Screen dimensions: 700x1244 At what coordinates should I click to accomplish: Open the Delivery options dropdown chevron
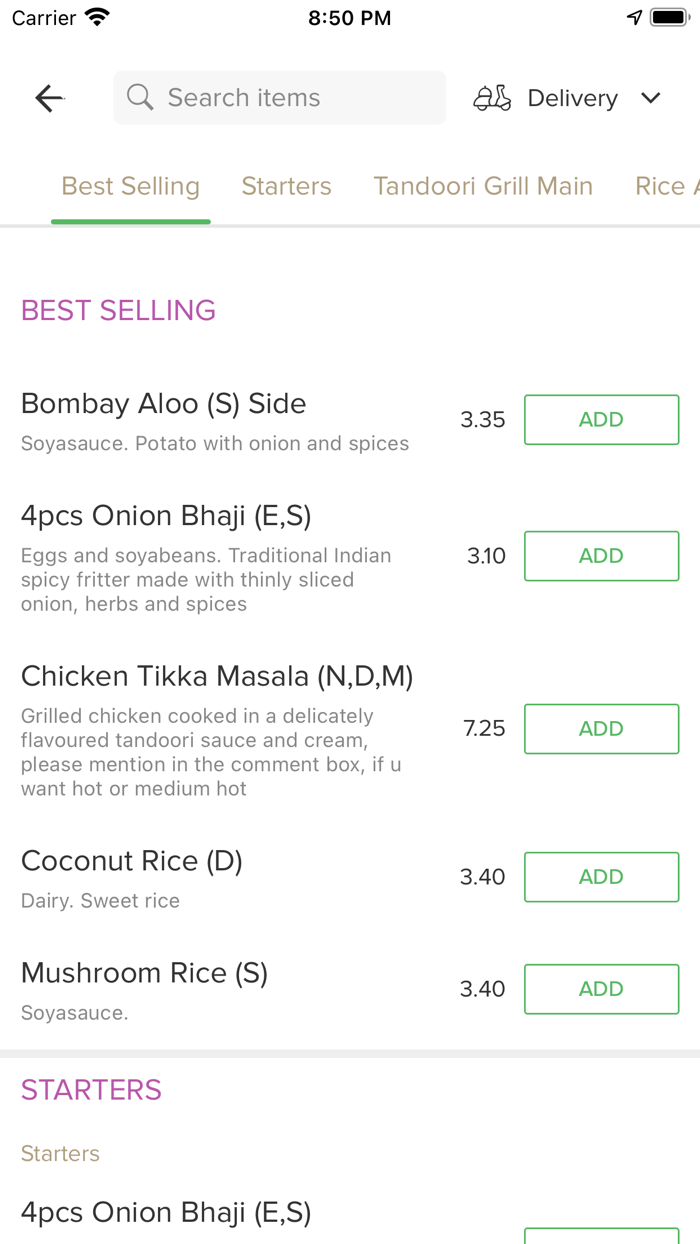pyautogui.click(x=650, y=98)
